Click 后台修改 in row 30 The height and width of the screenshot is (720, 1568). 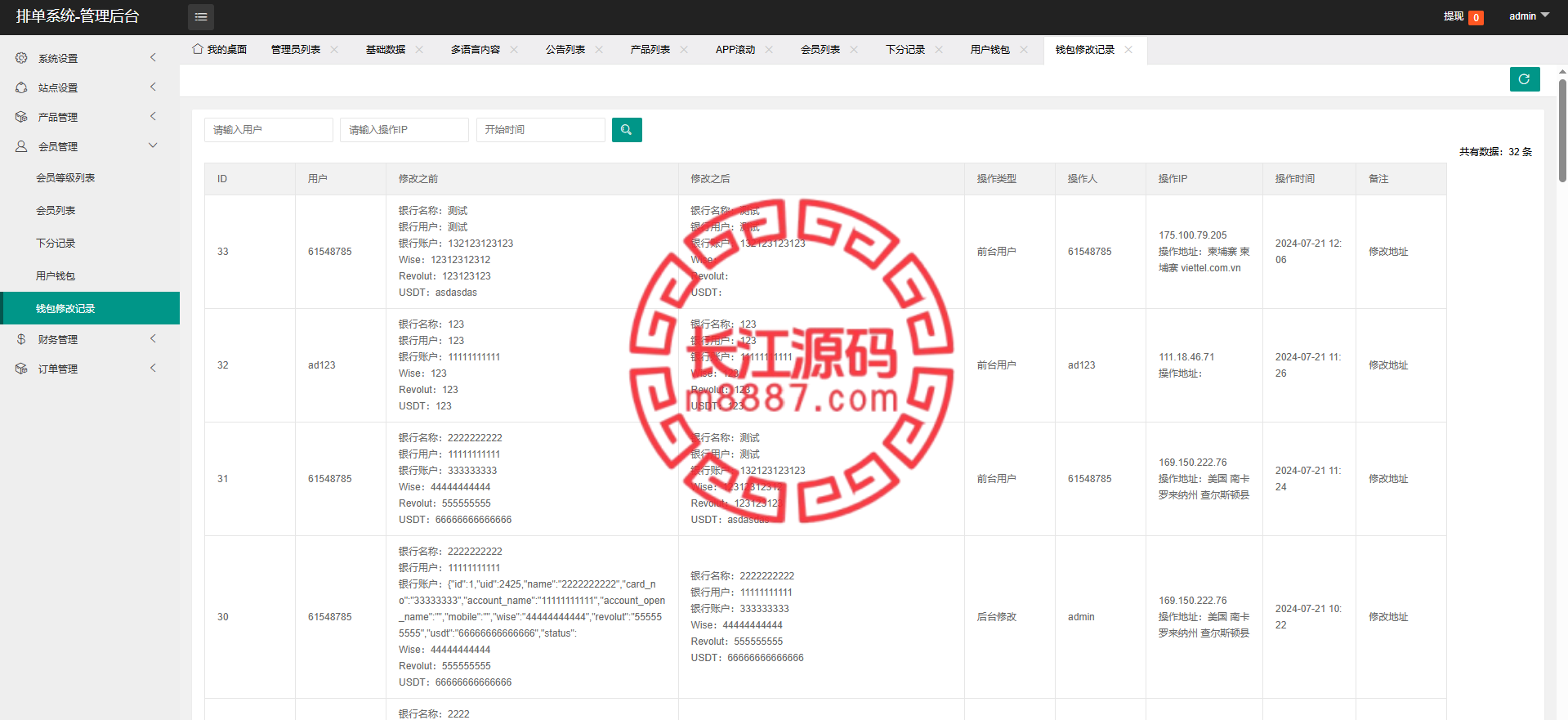point(997,617)
